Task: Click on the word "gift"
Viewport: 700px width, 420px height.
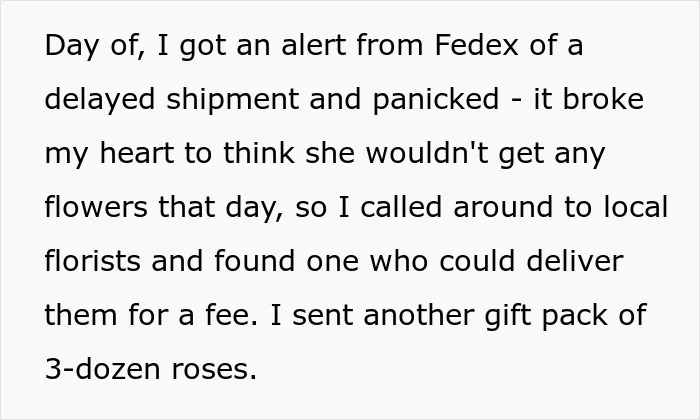Action: [x=508, y=317]
